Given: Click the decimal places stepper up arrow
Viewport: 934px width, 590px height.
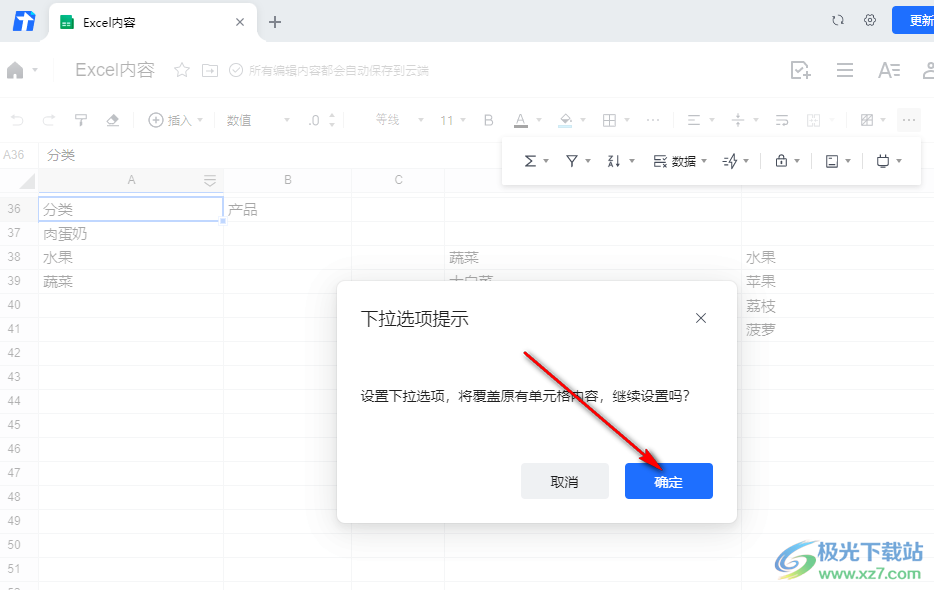Looking at the screenshot, I should coord(332,116).
